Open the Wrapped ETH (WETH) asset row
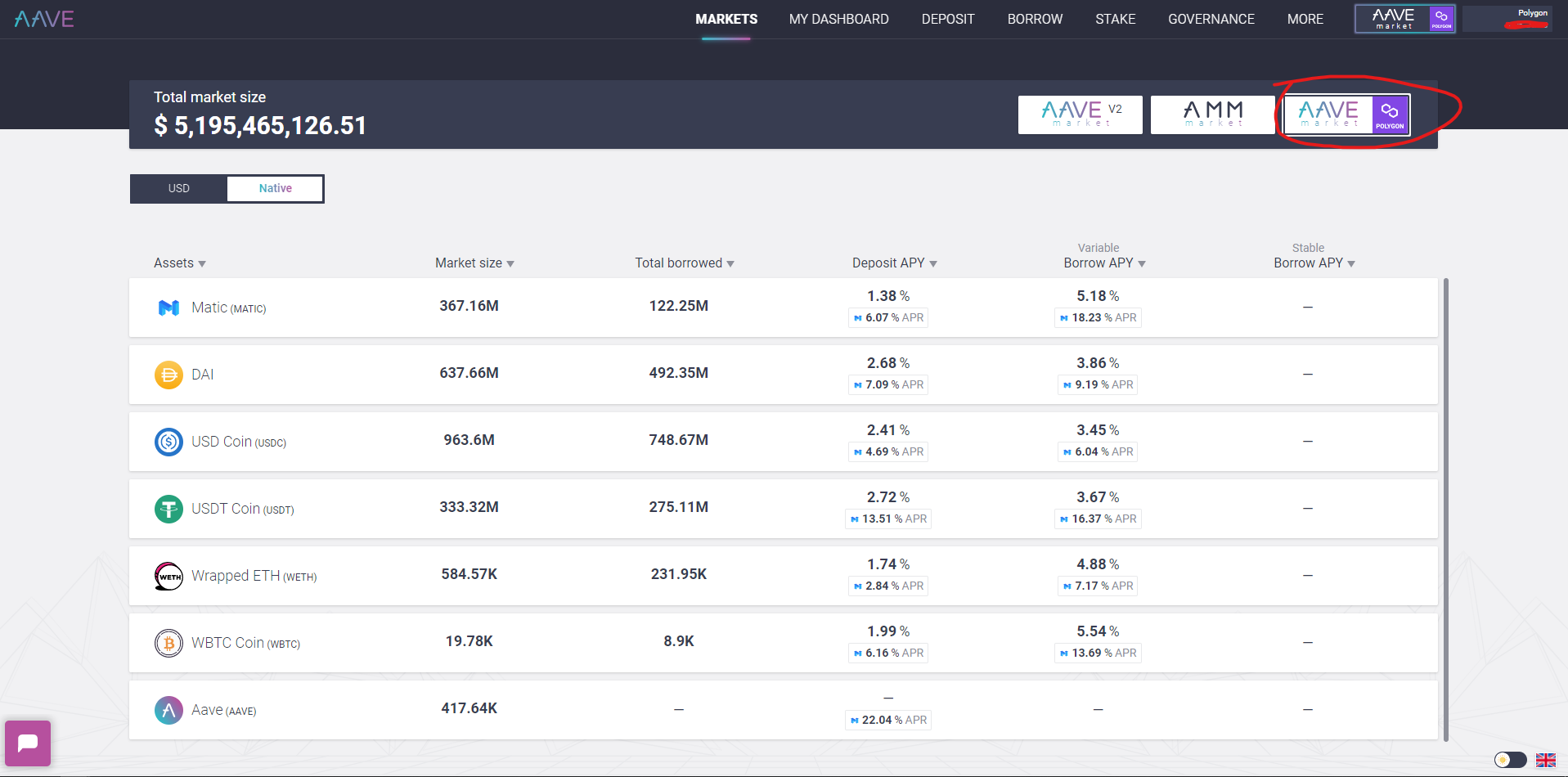This screenshot has width=1568, height=777. click(783, 576)
